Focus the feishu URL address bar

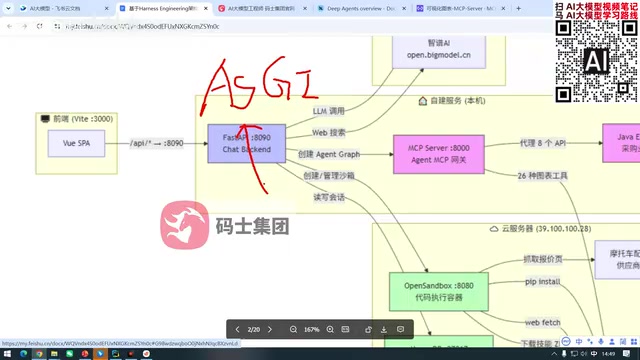tap(142, 26)
